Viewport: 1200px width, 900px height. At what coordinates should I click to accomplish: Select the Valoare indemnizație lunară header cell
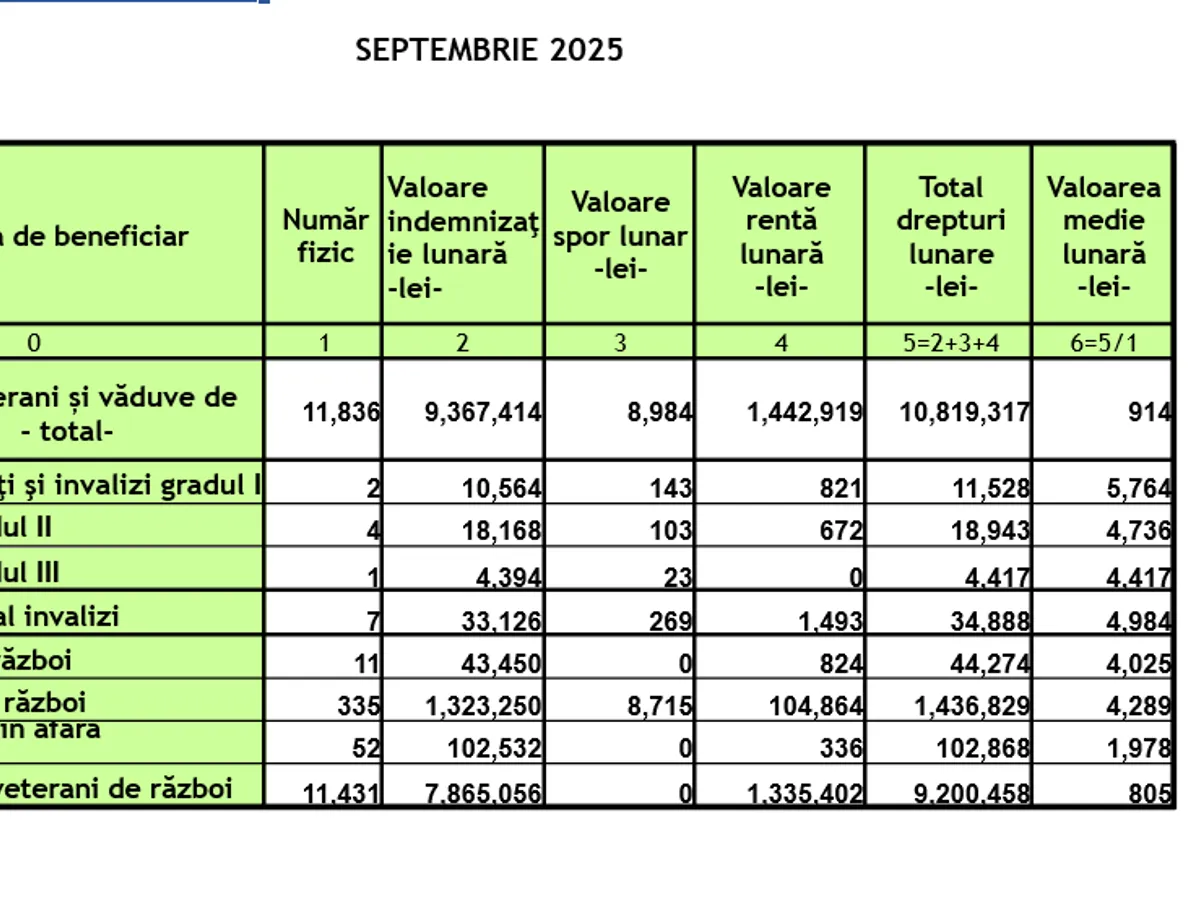click(462, 236)
